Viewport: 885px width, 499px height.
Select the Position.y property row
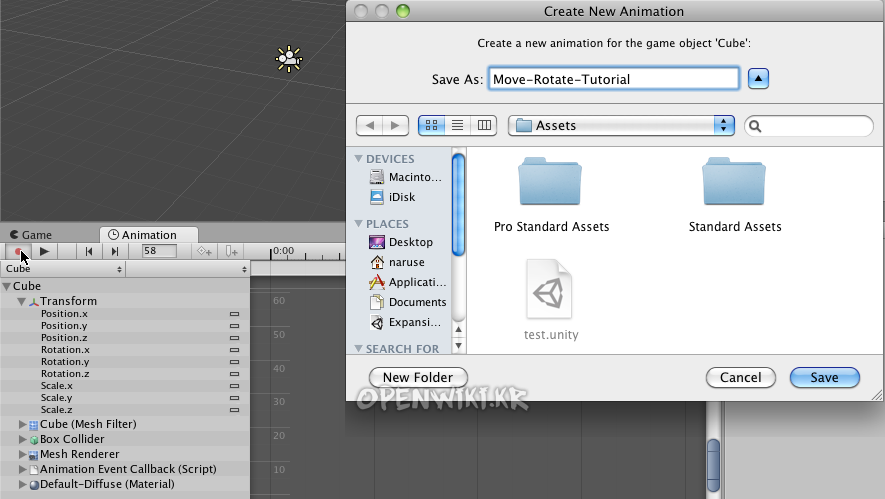click(x=125, y=326)
